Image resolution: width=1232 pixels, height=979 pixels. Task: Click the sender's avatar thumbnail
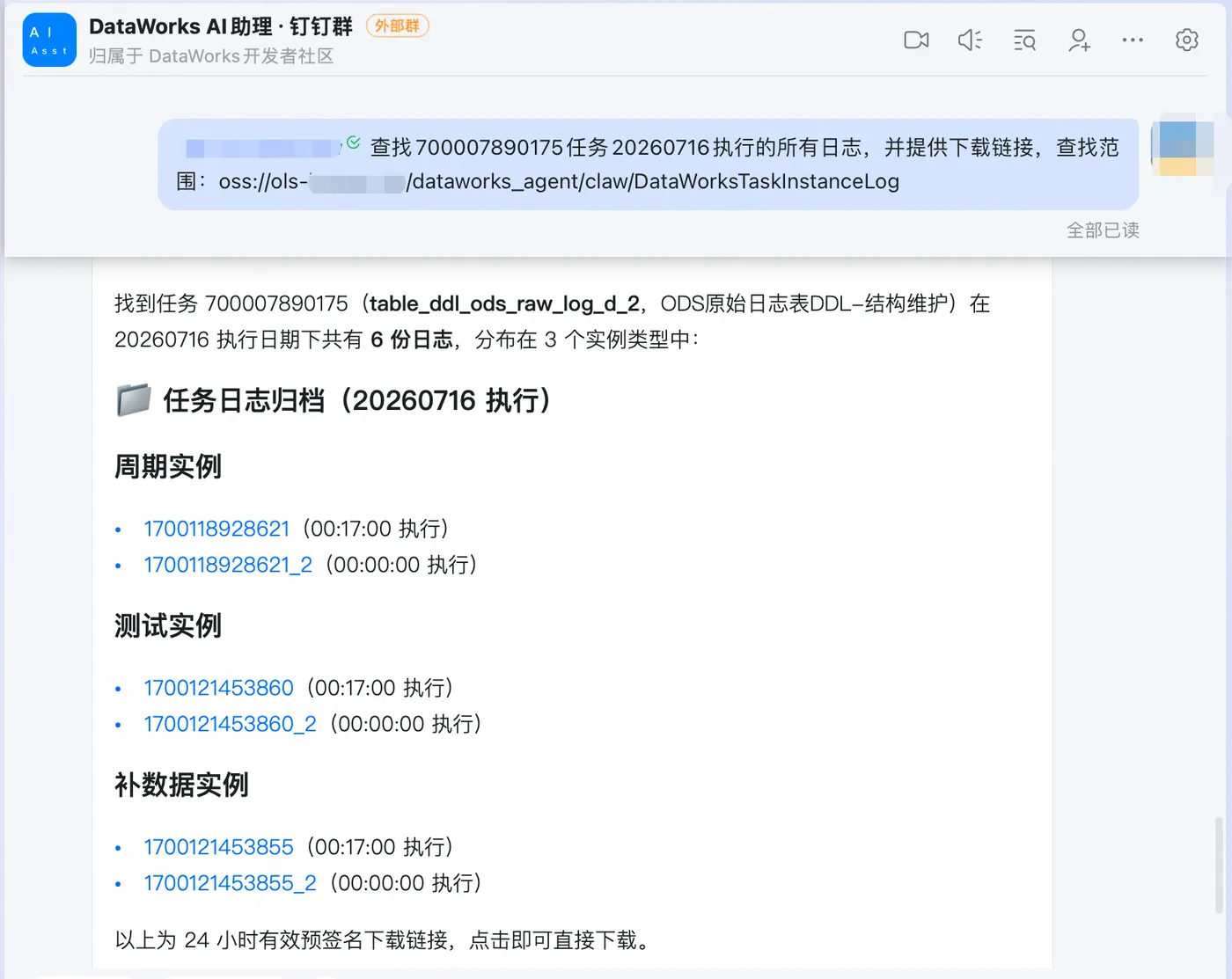click(1183, 149)
